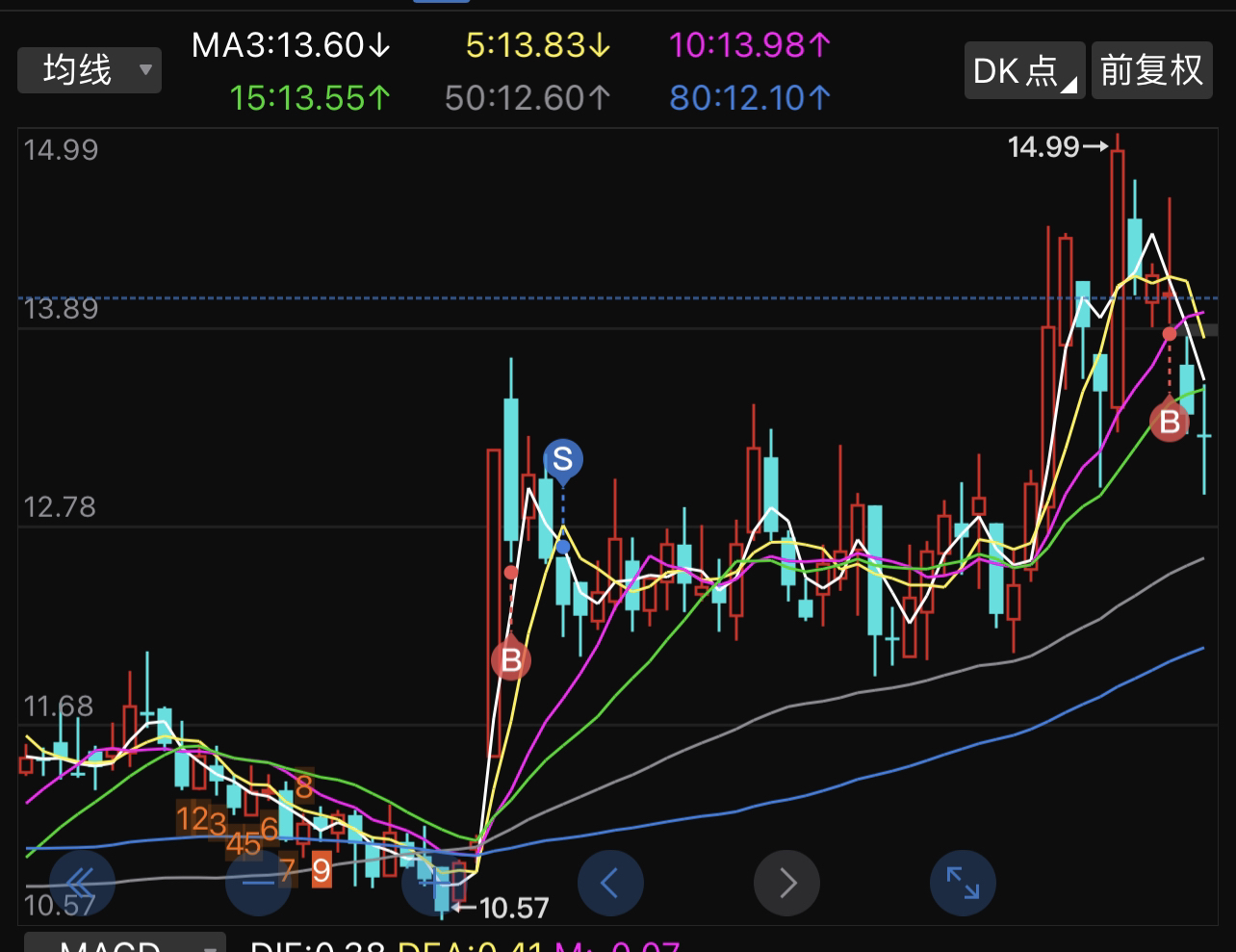
Task: Tap the 前复权 adjustment button
Action: [x=1152, y=70]
